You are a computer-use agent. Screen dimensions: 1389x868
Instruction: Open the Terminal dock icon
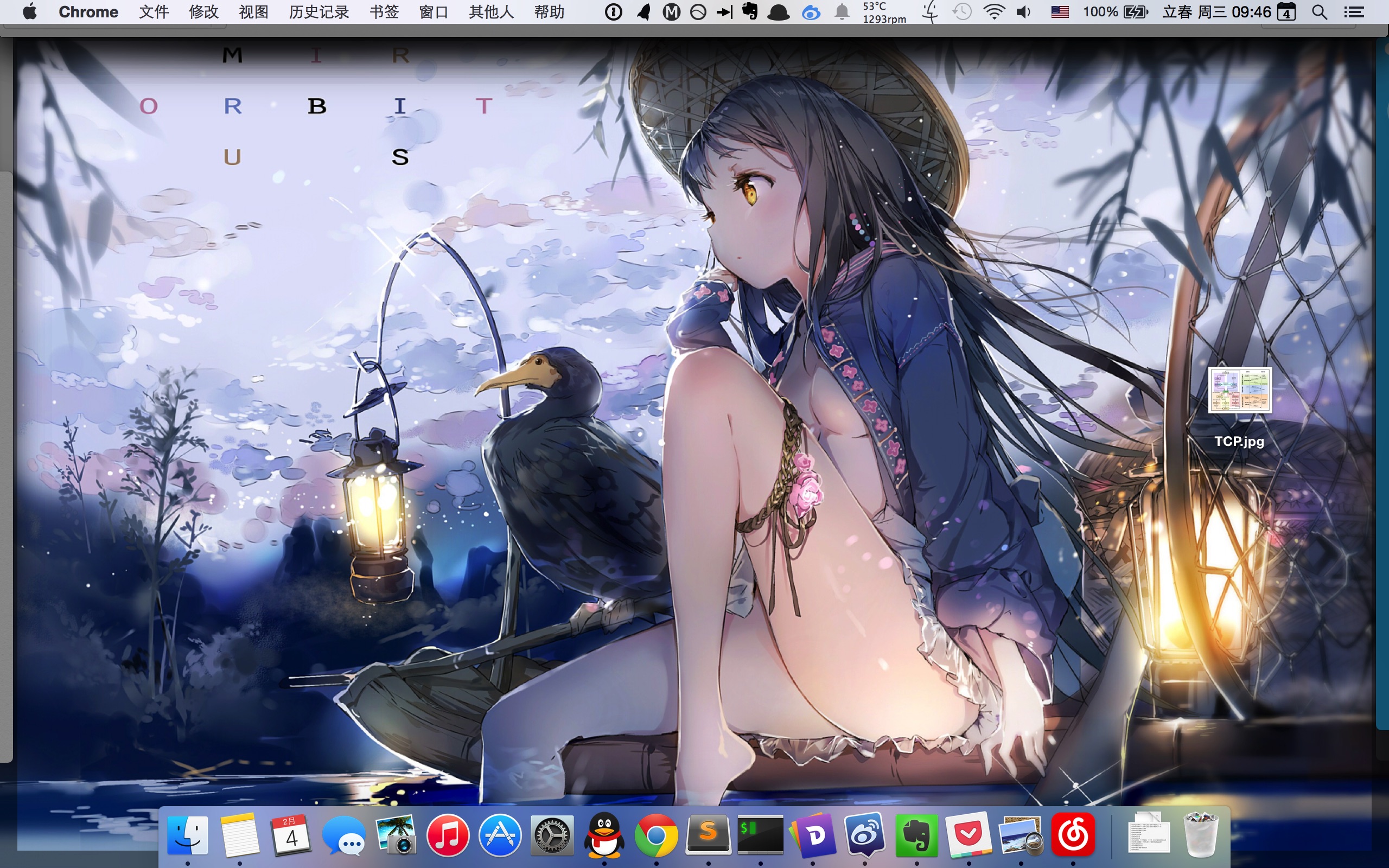(760, 834)
